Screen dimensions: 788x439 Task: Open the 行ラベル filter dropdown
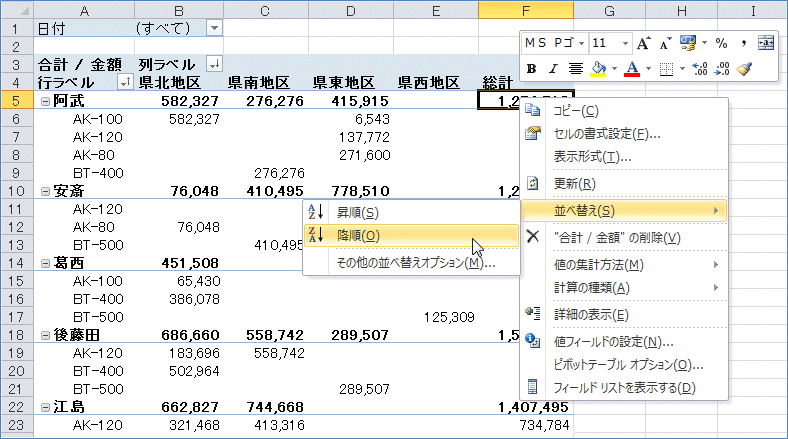(124, 82)
